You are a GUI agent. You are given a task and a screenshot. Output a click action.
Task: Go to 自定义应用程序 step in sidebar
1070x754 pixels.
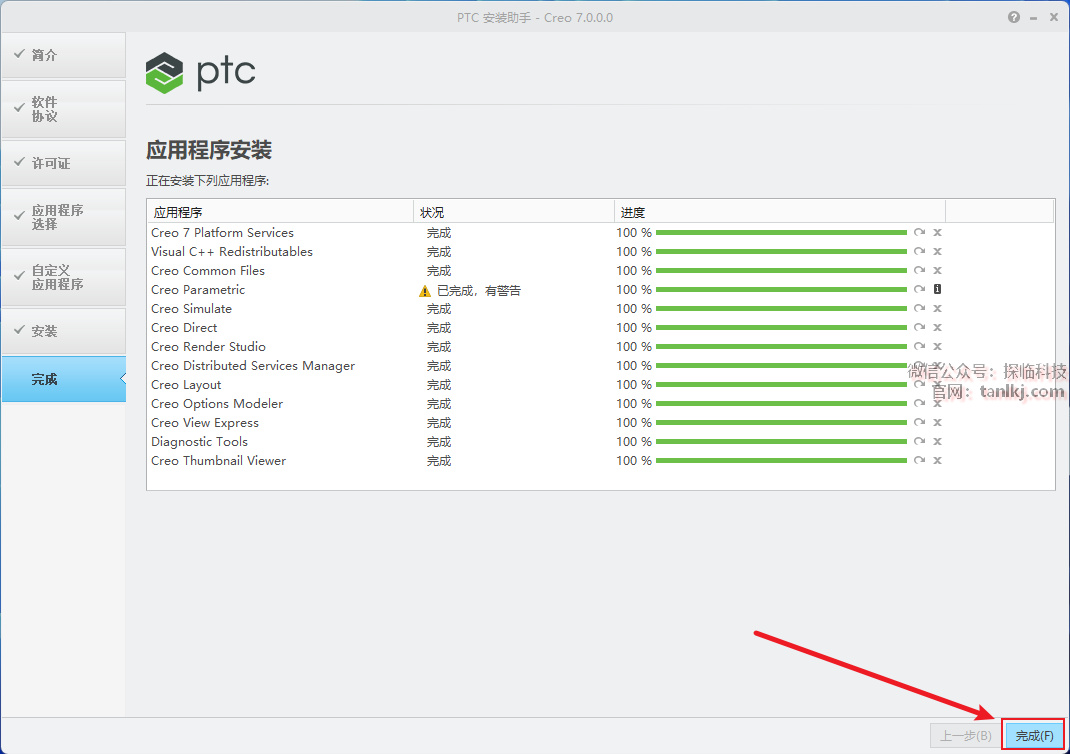pyautogui.click(x=63, y=277)
